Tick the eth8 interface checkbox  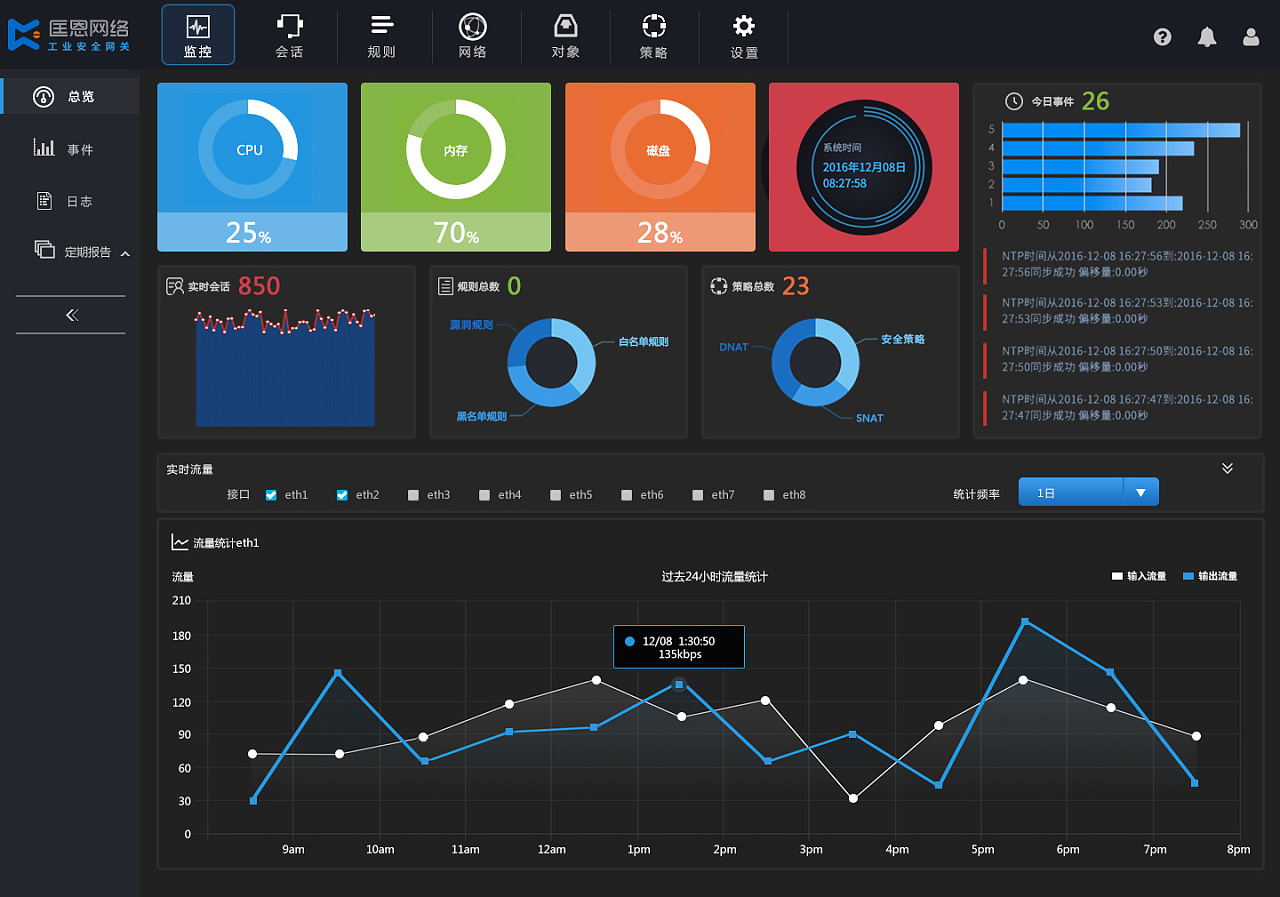pyautogui.click(x=769, y=495)
